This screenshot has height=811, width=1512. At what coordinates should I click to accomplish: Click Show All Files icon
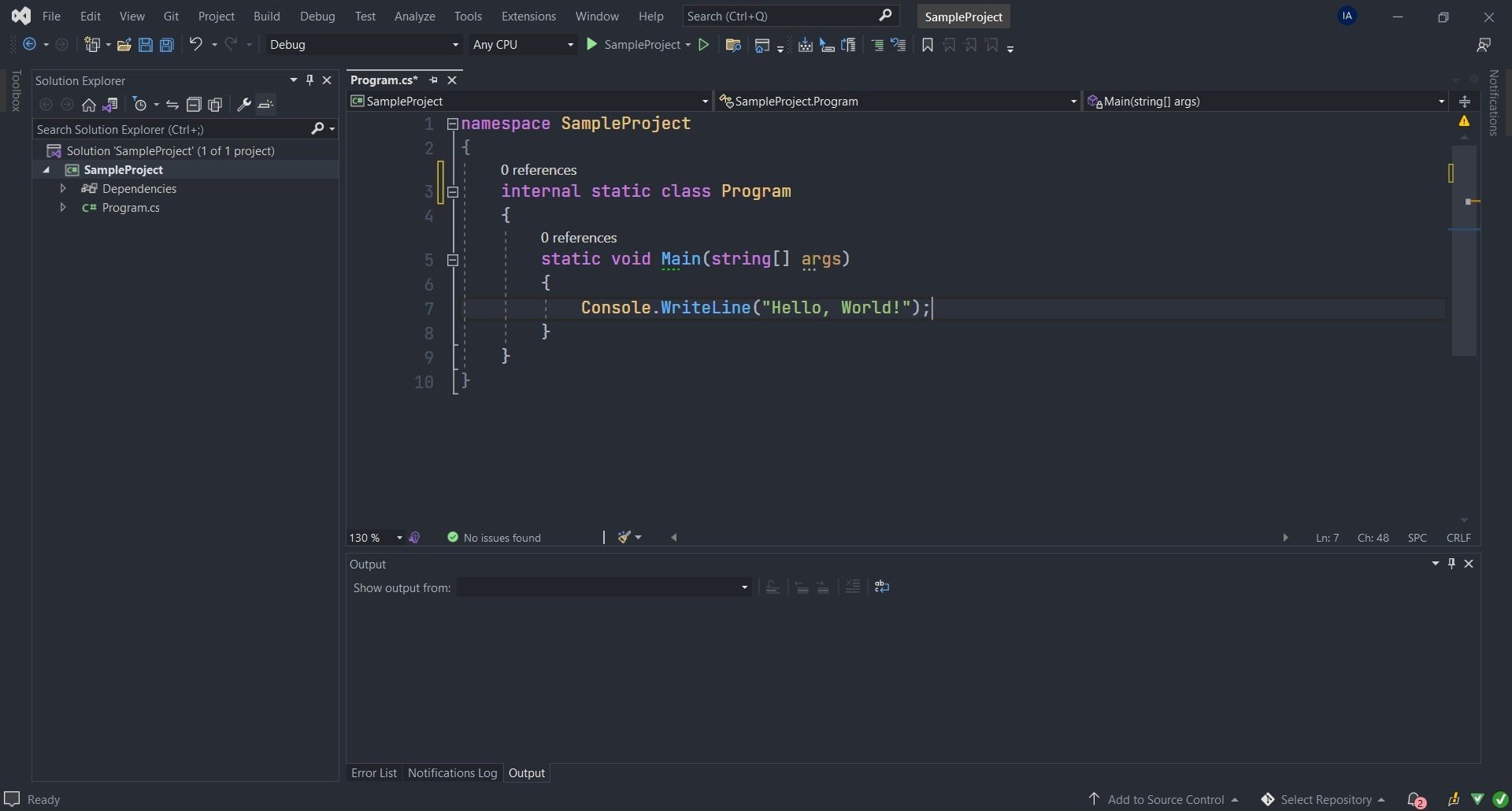click(x=215, y=104)
